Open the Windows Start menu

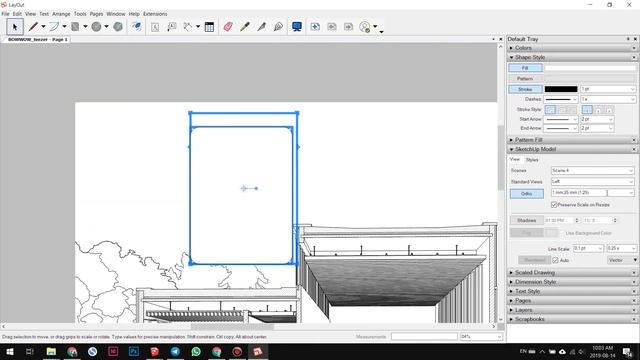coord(10,351)
